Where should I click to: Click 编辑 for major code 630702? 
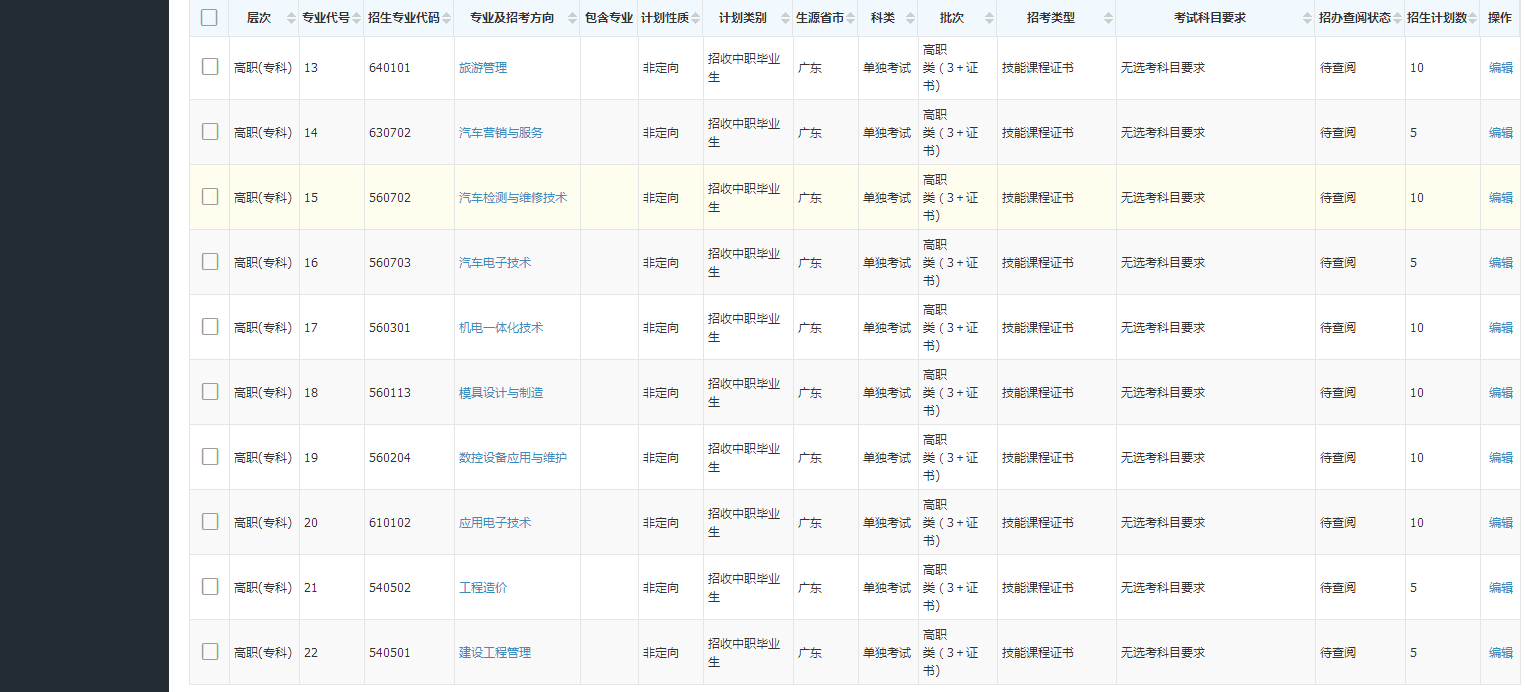(1501, 133)
